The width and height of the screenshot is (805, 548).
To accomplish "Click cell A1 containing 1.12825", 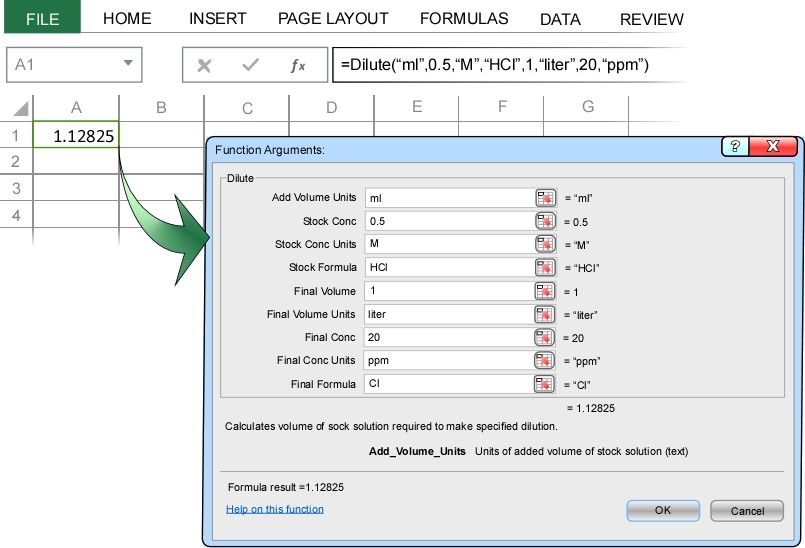I will (x=76, y=135).
